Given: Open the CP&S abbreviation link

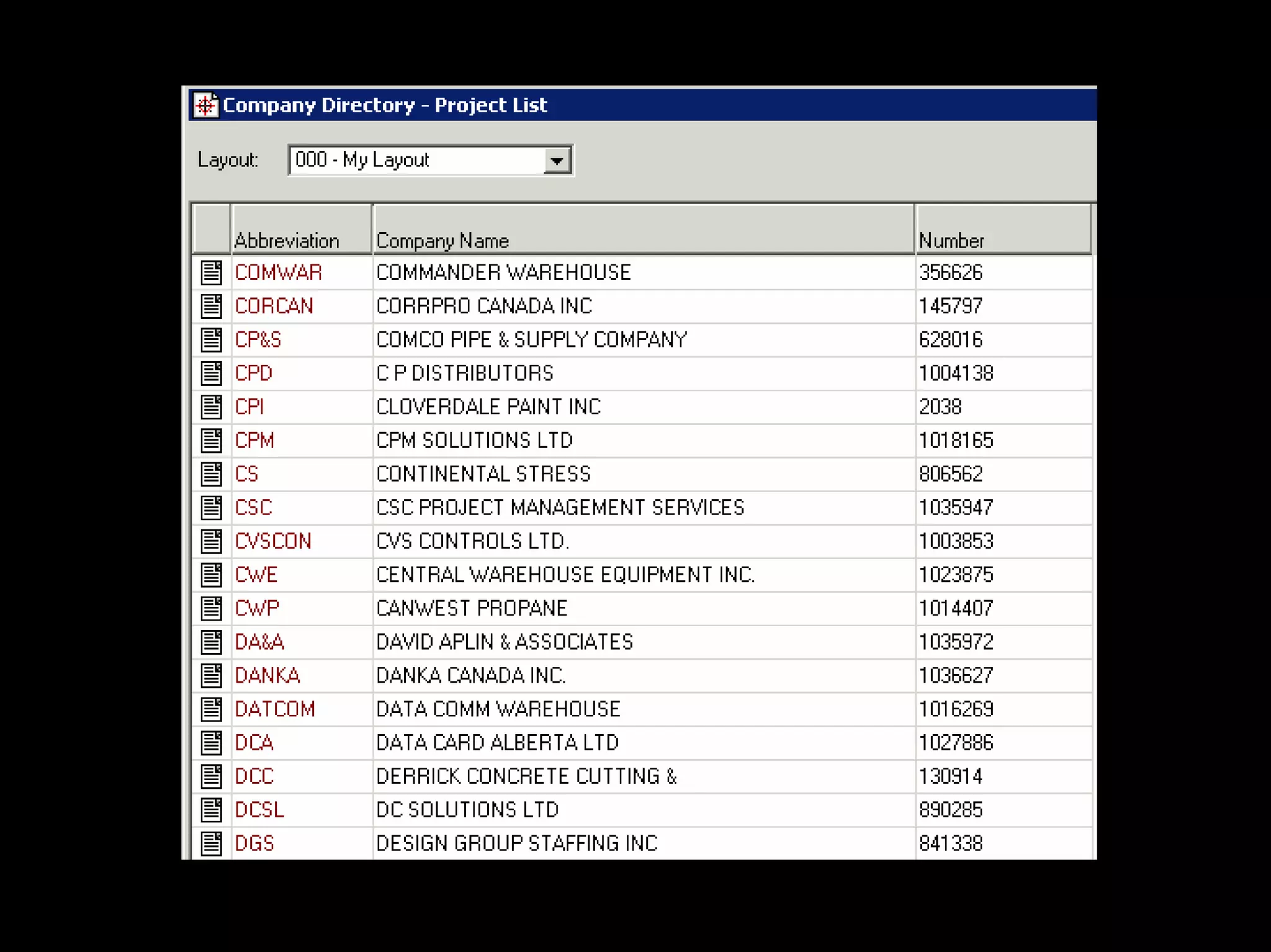Looking at the screenshot, I should click(x=258, y=339).
